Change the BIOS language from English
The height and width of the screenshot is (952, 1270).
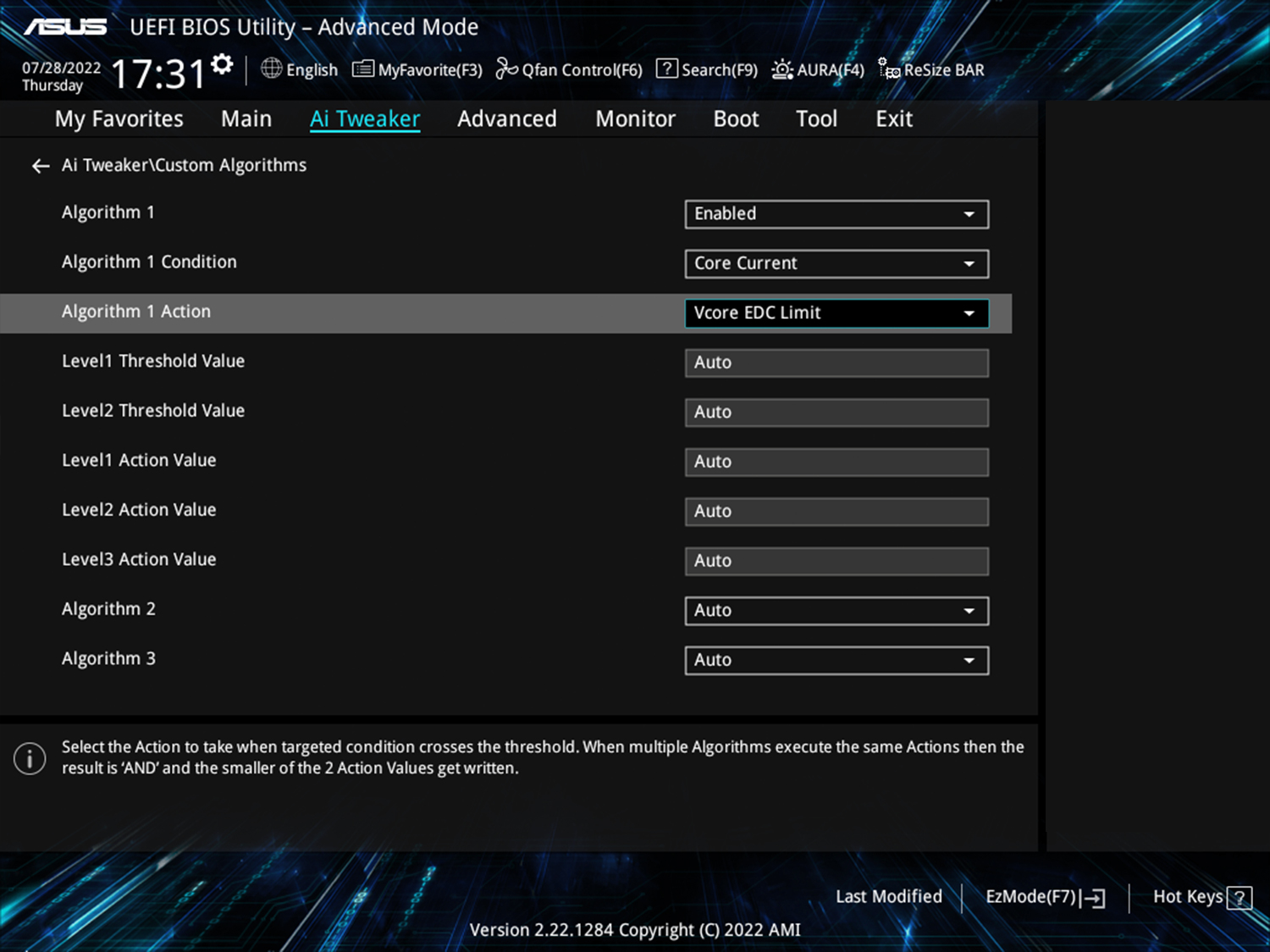pyautogui.click(x=299, y=69)
